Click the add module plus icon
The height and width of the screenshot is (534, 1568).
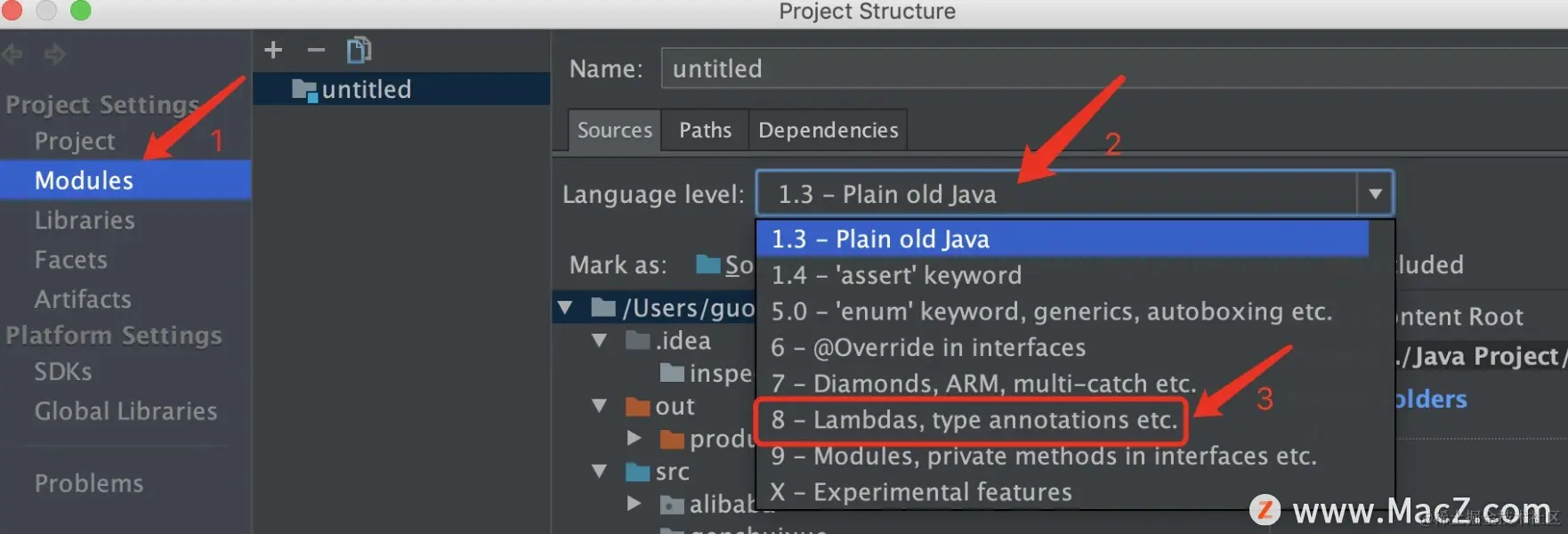pyautogui.click(x=273, y=50)
